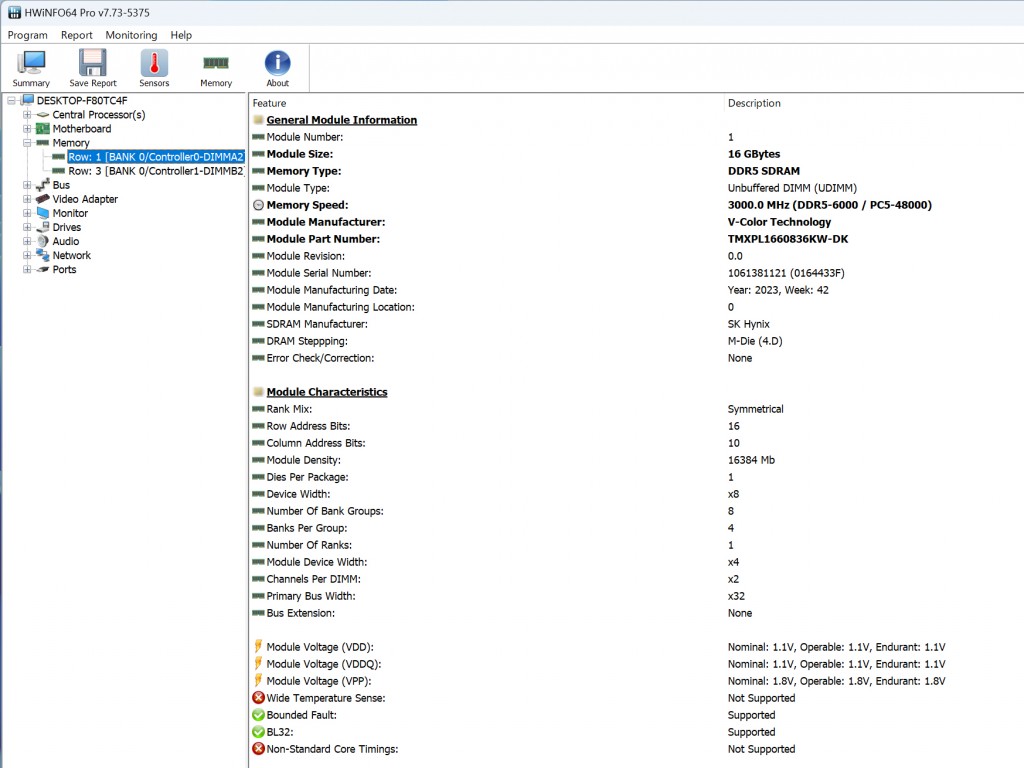Open the Monitoring menu

click(131, 35)
